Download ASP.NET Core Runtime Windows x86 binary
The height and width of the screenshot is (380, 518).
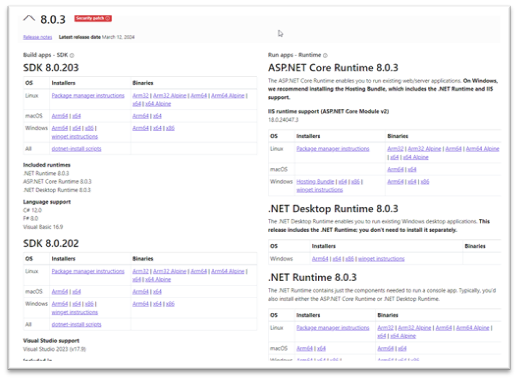click(425, 182)
